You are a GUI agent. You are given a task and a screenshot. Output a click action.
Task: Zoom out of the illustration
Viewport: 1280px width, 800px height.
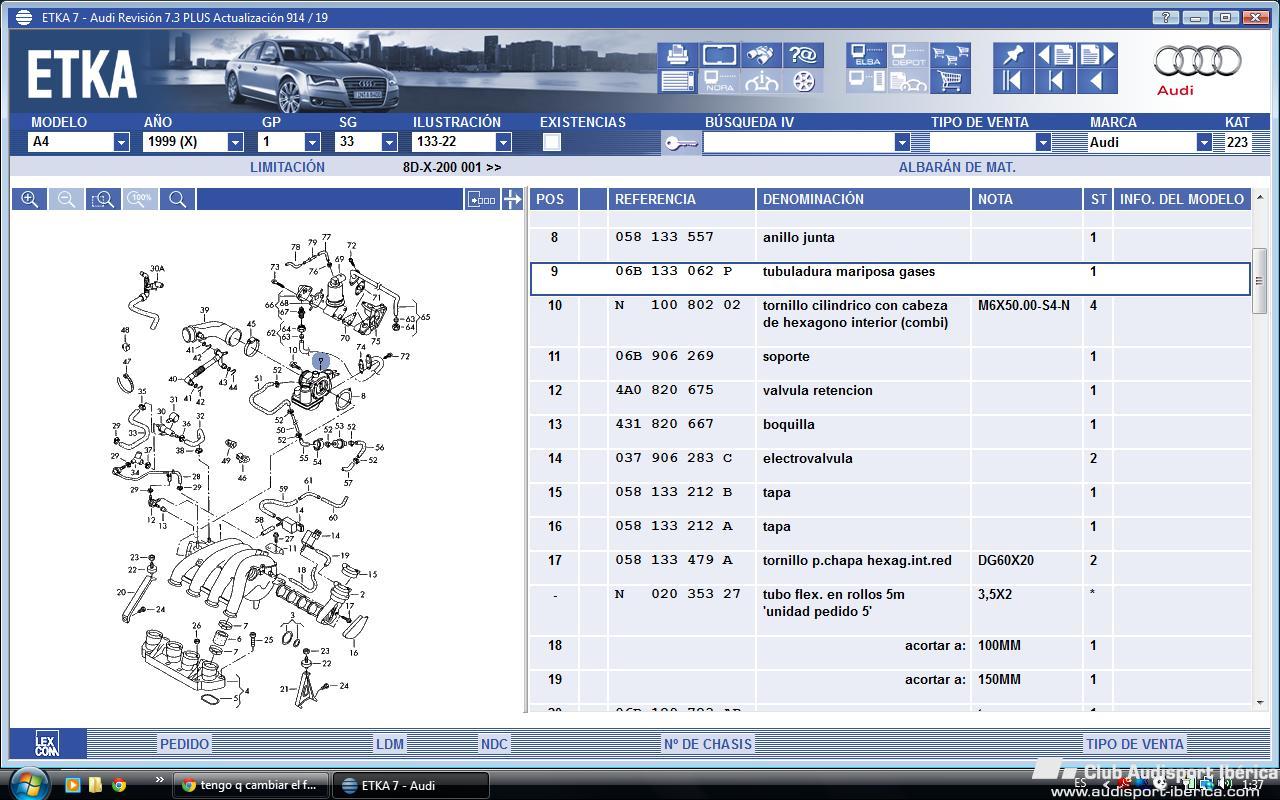(66, 199)
